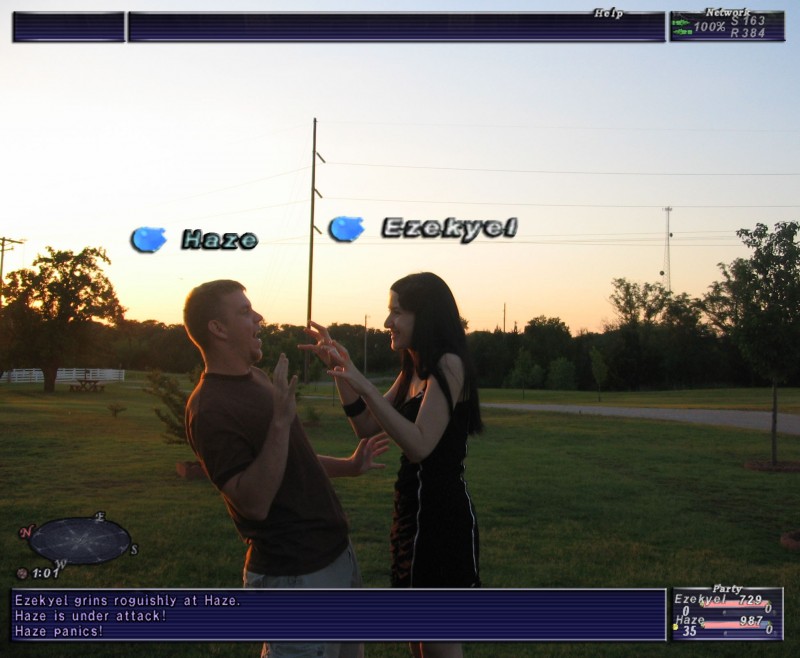
Task: Click chat line 'Ezekyel grins roguishly at Haze.'
Action: tap(127, 600)
